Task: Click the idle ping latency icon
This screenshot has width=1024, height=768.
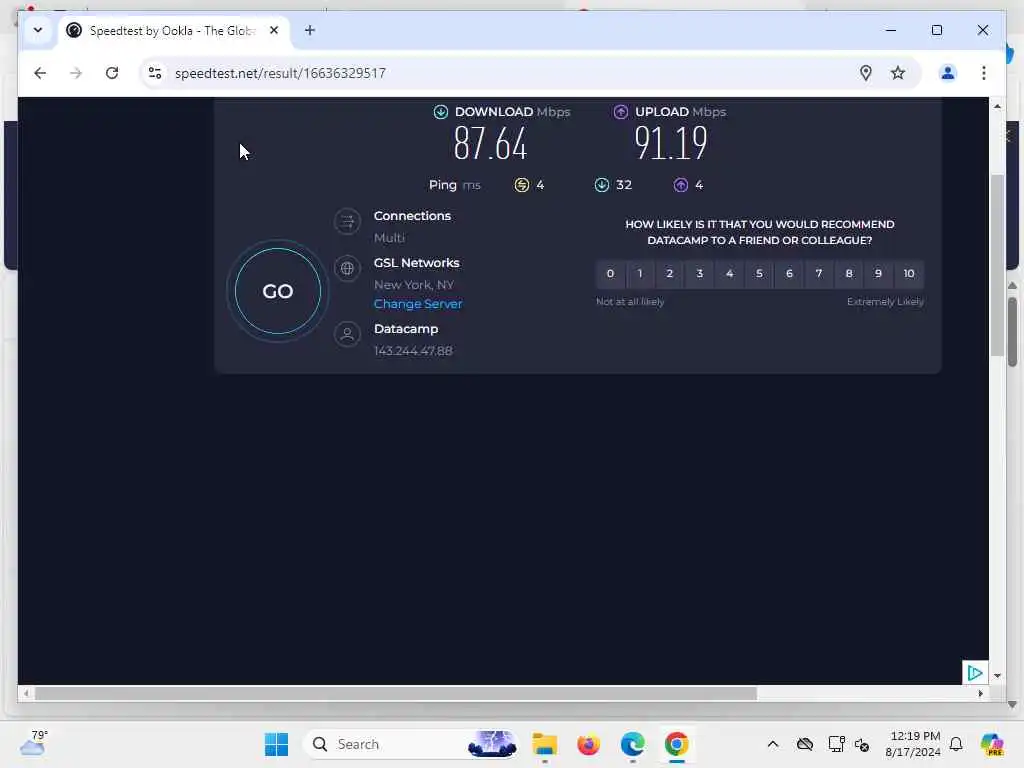Action: point(521,185)
